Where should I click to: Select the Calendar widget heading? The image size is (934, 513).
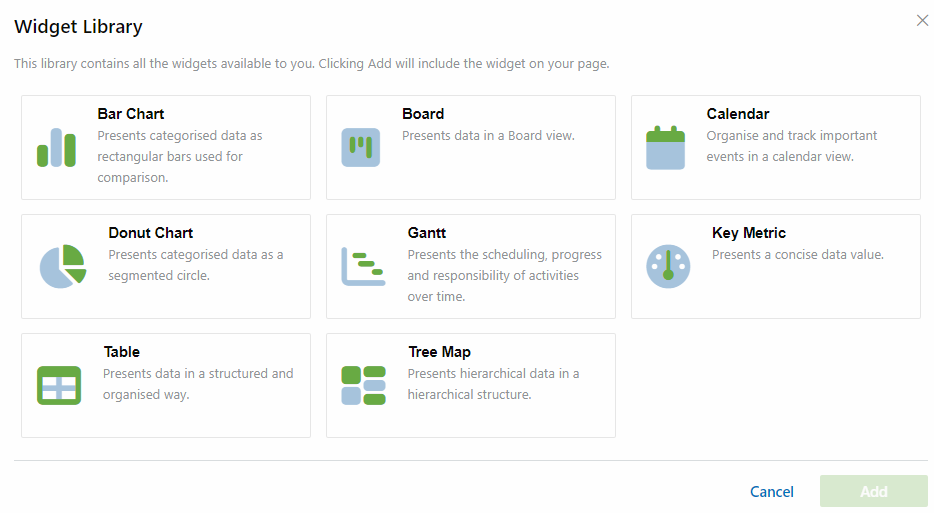click(737, 114)
